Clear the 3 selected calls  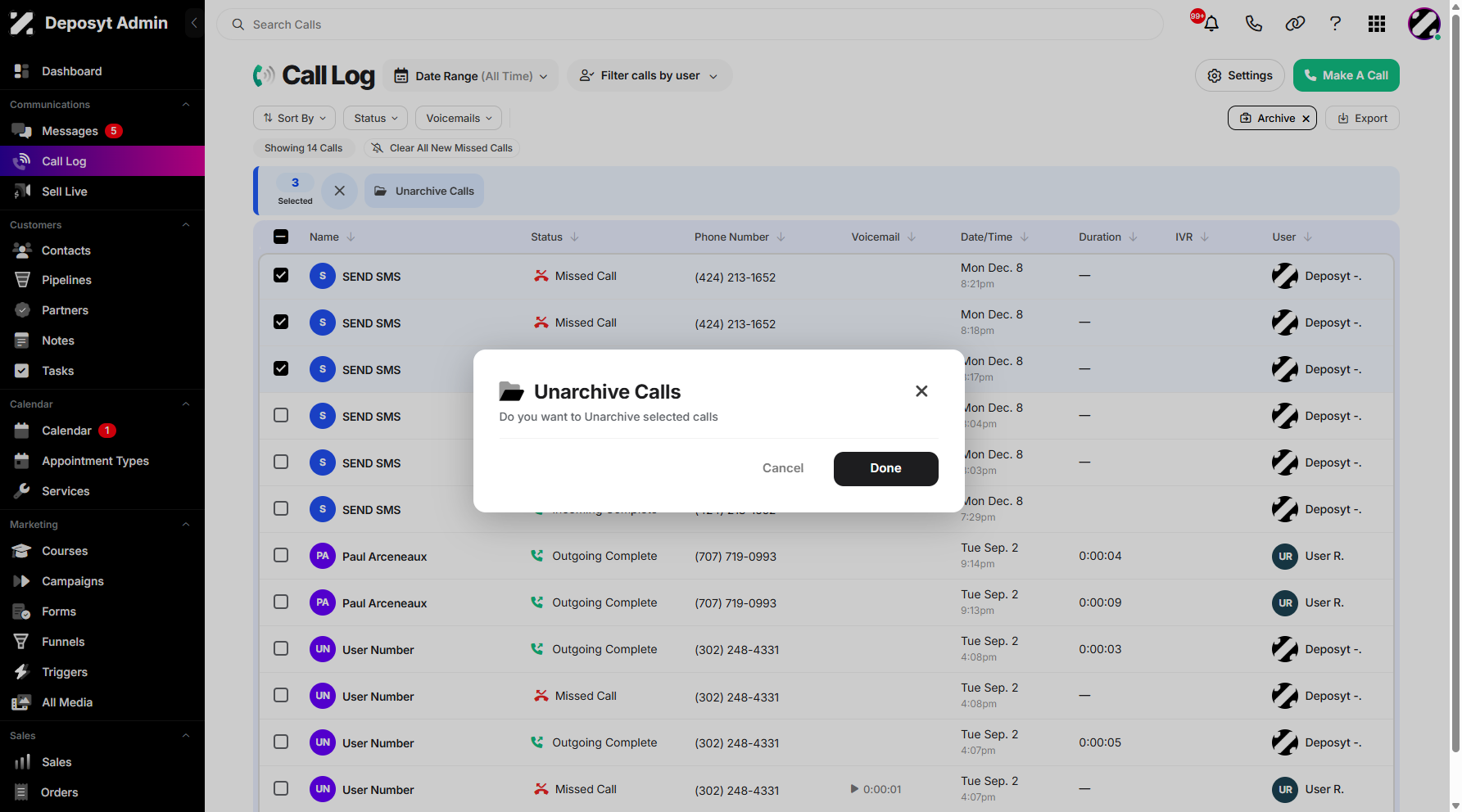pos(339,191)
